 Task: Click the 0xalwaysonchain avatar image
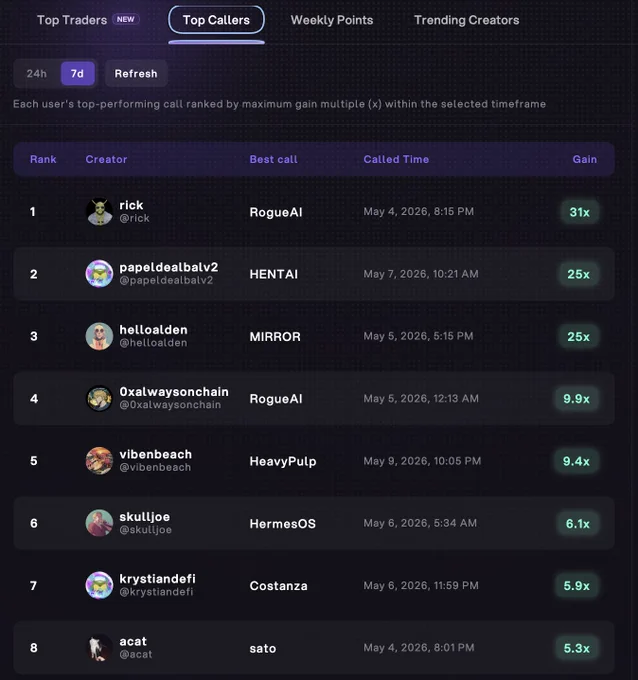pyautogui.click(x=99, y=399)
